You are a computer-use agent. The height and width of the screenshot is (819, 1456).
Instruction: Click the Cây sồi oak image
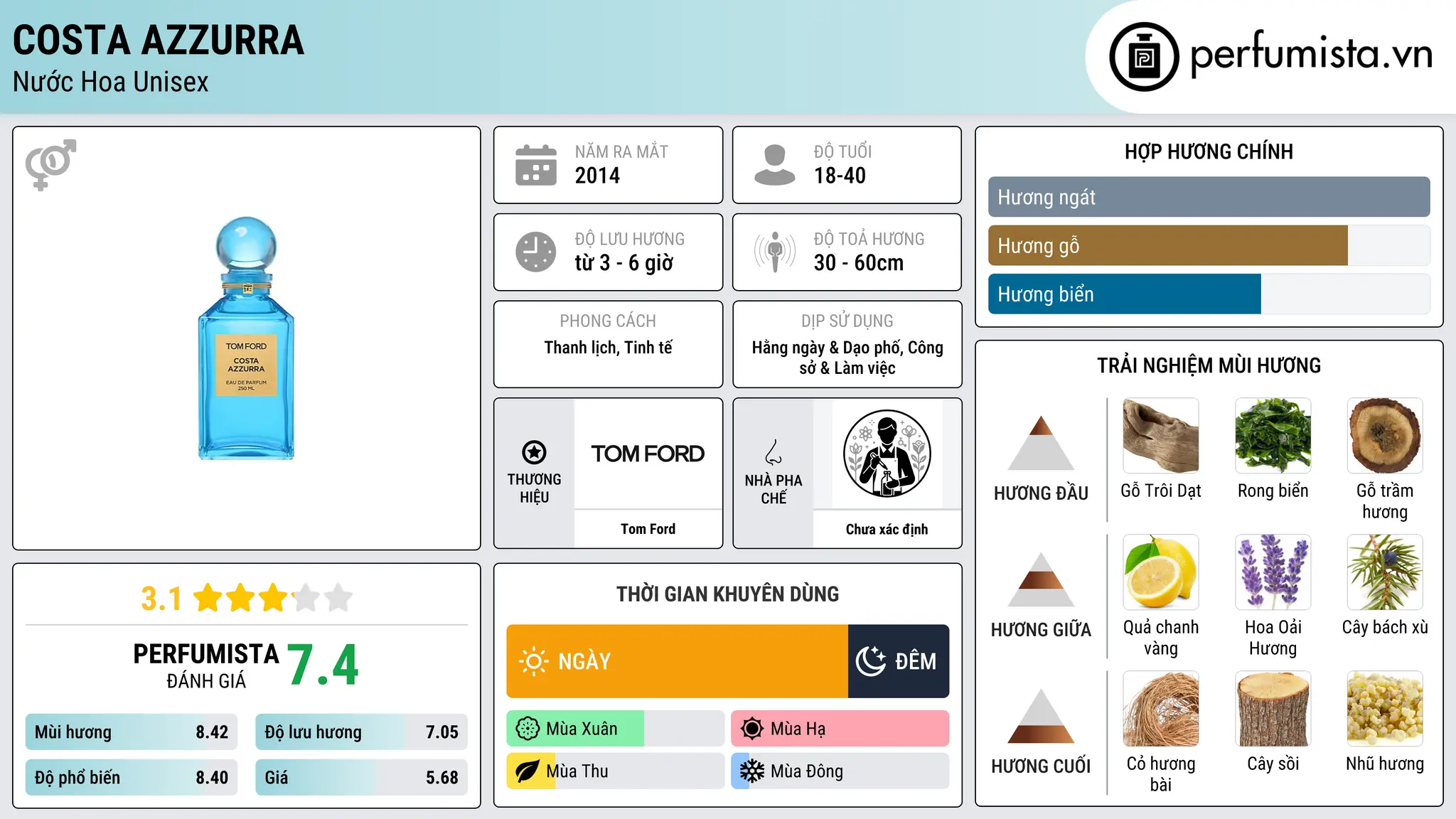(1273, 709)
